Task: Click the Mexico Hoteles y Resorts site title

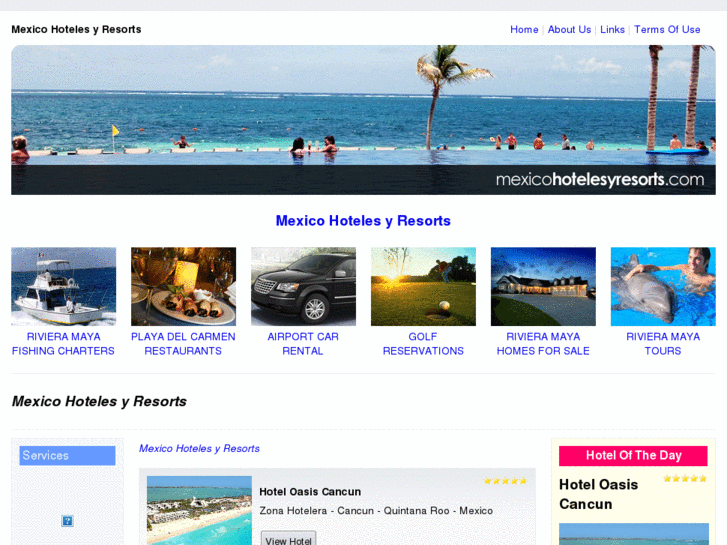Action: (x=77, y=30)
